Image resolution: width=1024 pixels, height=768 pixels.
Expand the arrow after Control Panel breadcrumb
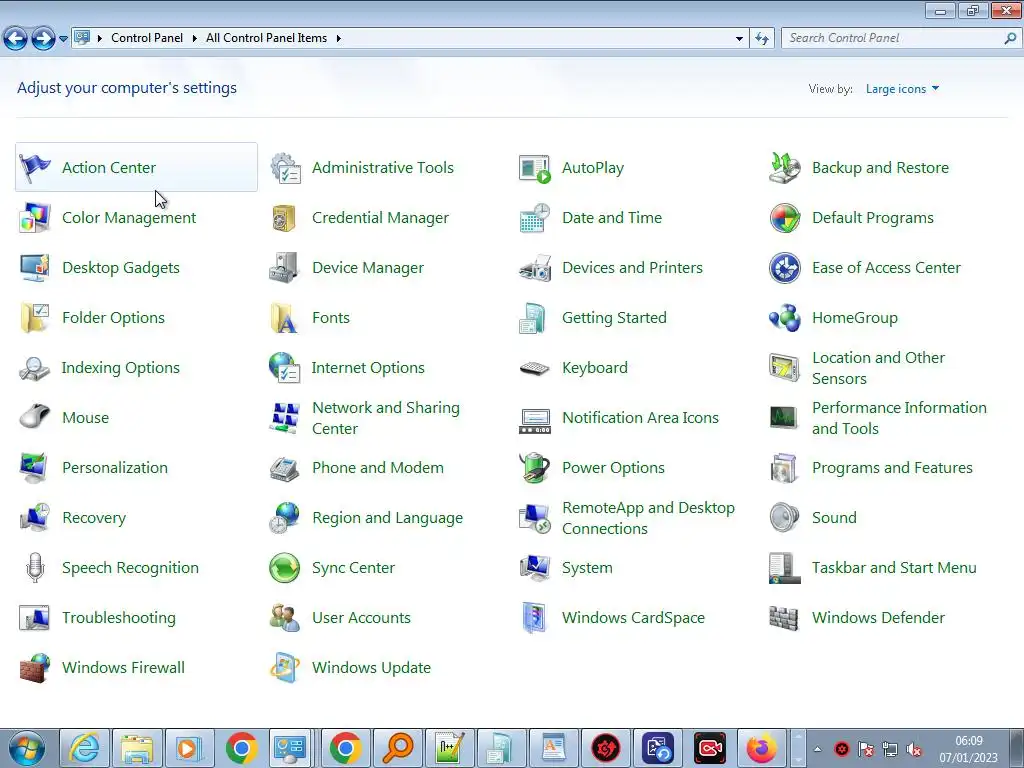tap(194, 39)
